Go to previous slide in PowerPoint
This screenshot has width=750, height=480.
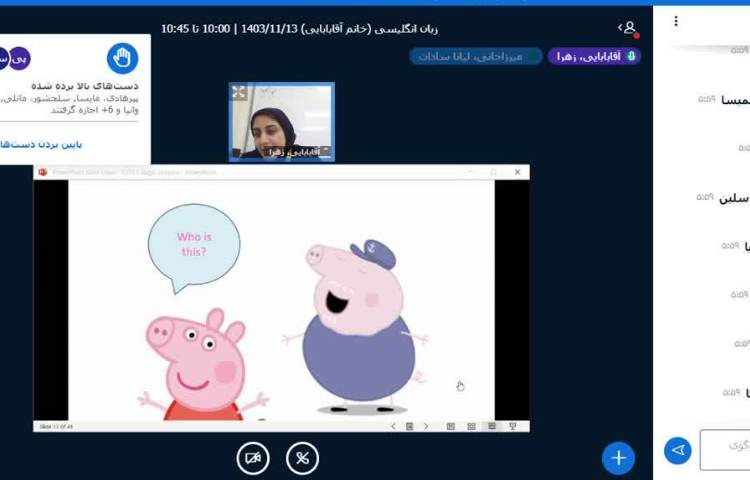393,426
